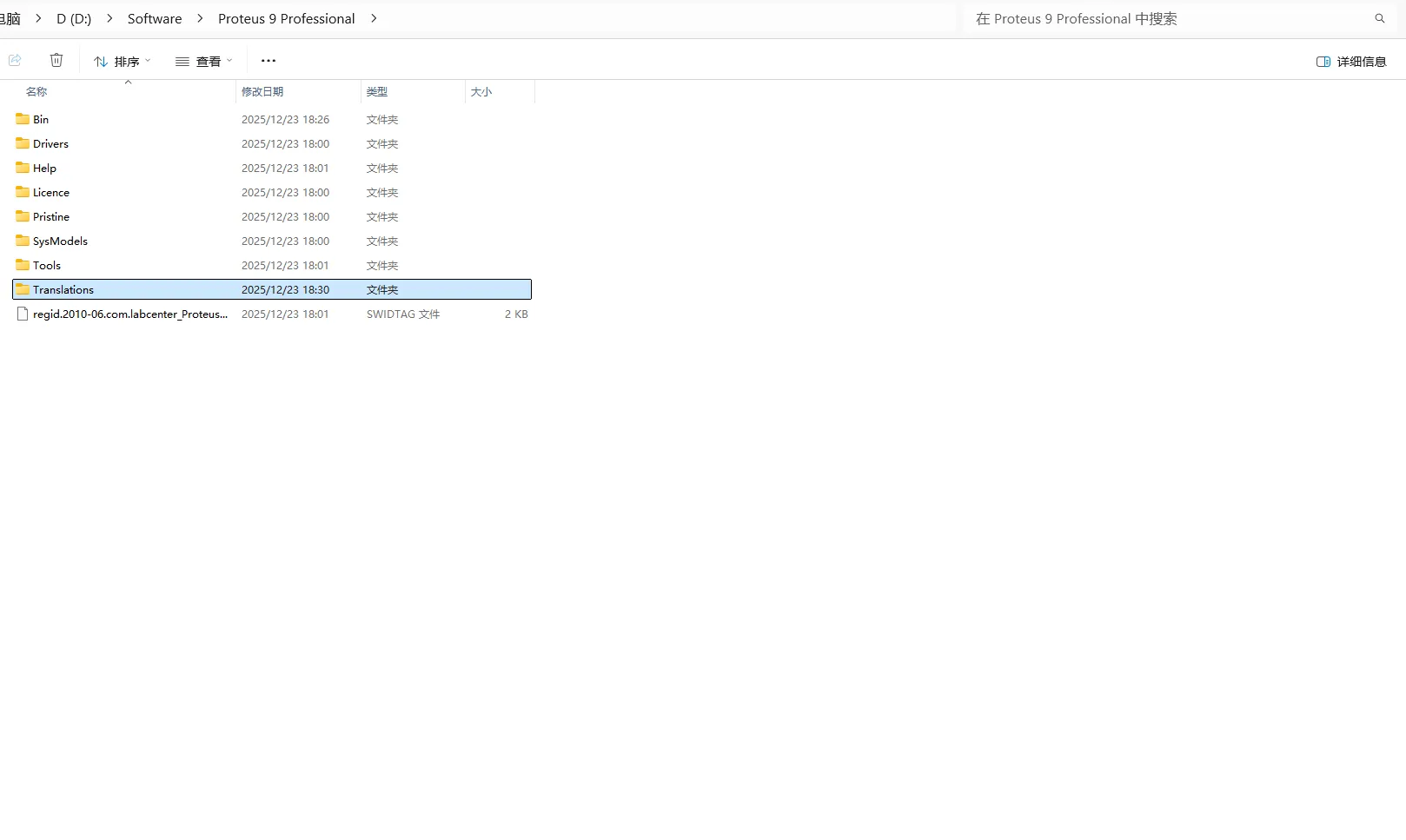Sort by Name (名称) column header

[36, 92]
